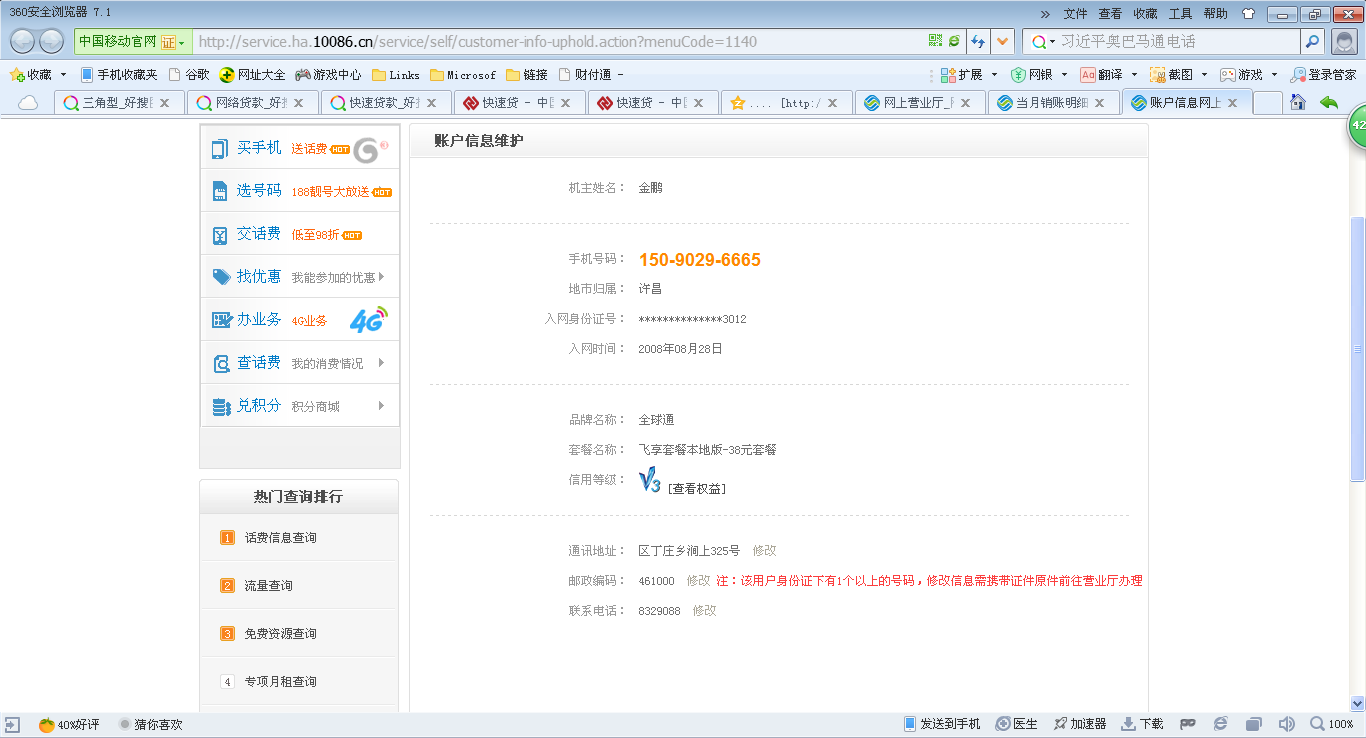Click the QR code icon in address bar

click(x=935, y=41)
